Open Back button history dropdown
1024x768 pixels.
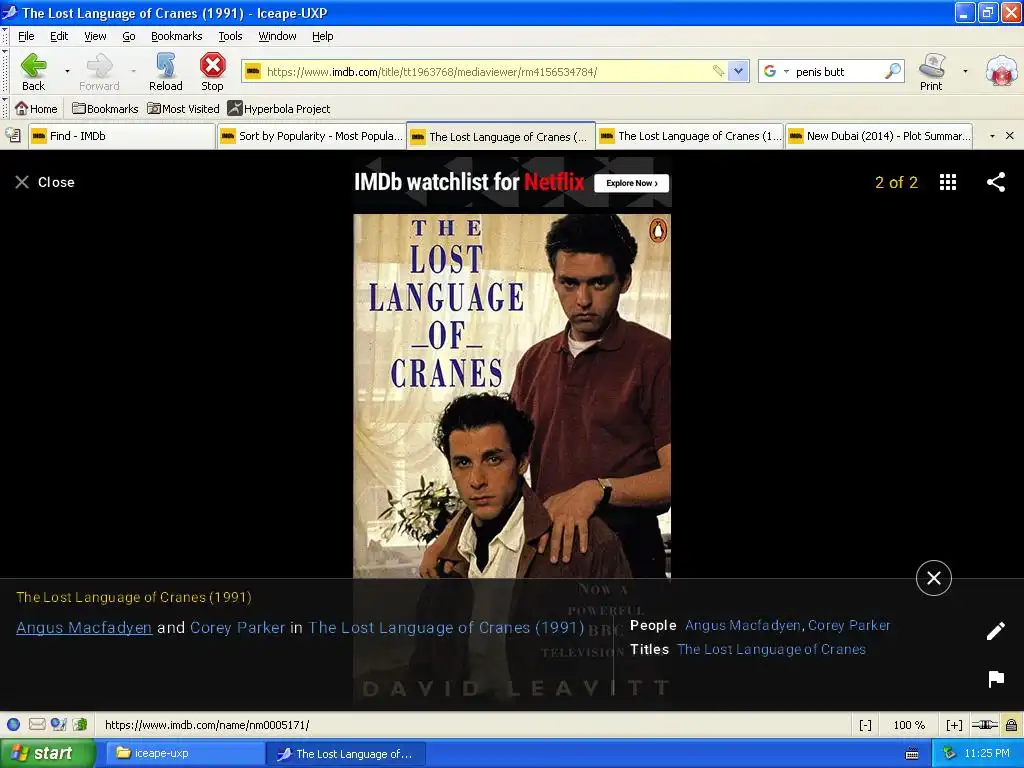coord(67,71)
